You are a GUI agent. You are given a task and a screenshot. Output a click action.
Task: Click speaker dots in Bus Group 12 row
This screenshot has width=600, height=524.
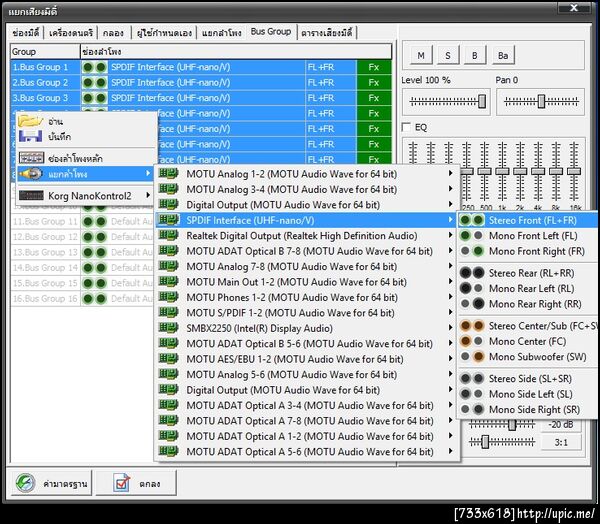[x=94, y=237]
